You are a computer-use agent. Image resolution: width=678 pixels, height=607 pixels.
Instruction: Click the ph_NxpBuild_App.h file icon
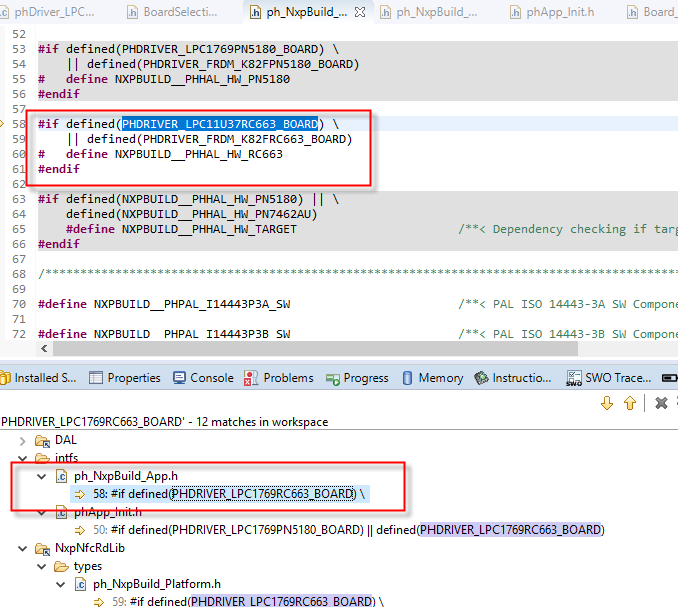point(61,476)
